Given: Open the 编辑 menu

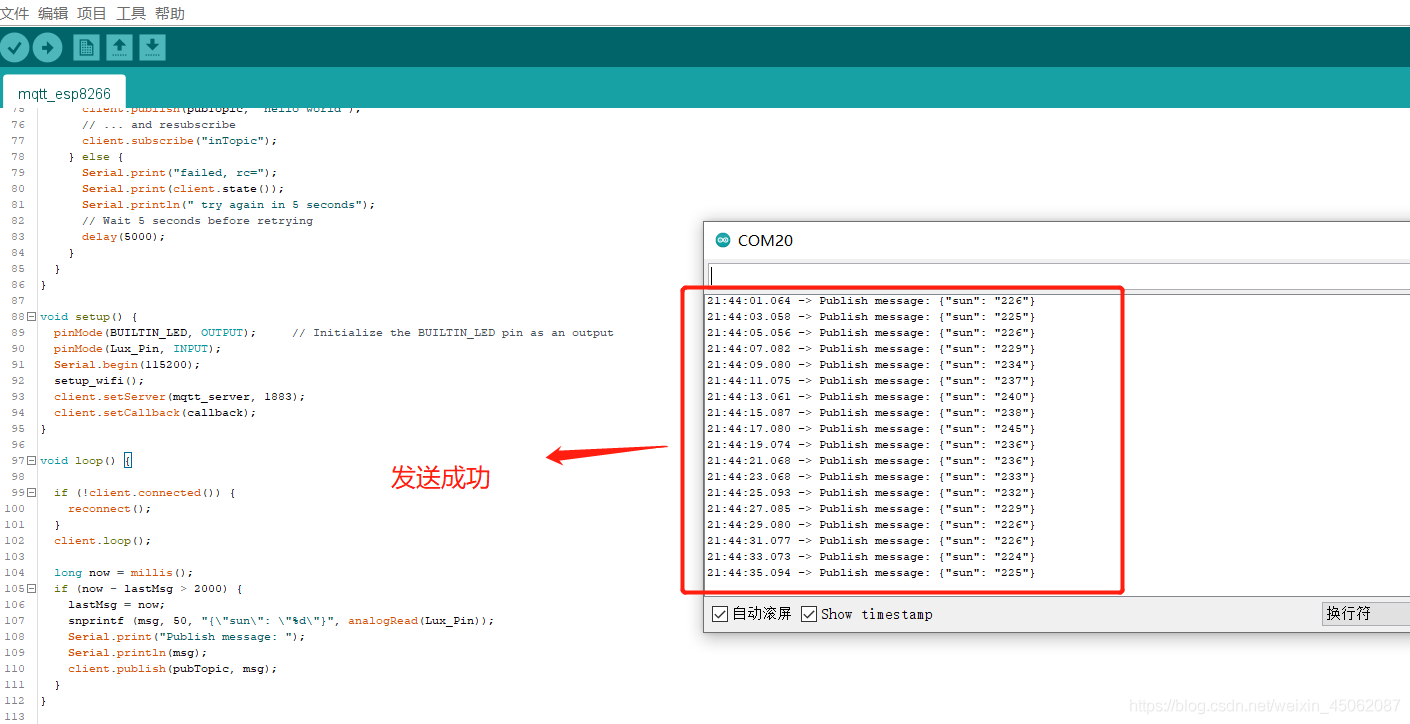Looking at the screenshot, I should [53, 13].
